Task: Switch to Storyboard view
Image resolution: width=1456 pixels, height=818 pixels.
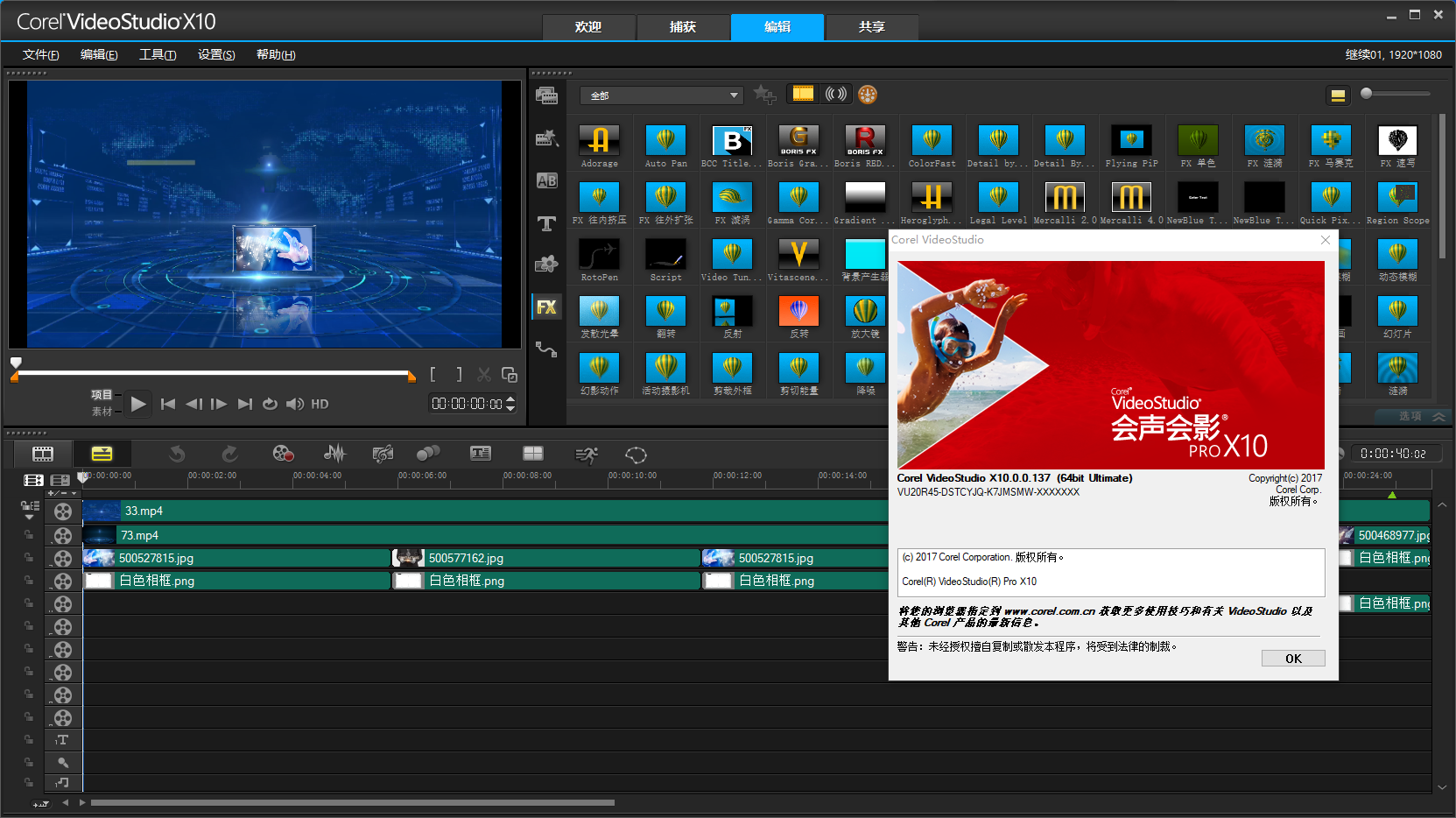Action: point(43,454)
